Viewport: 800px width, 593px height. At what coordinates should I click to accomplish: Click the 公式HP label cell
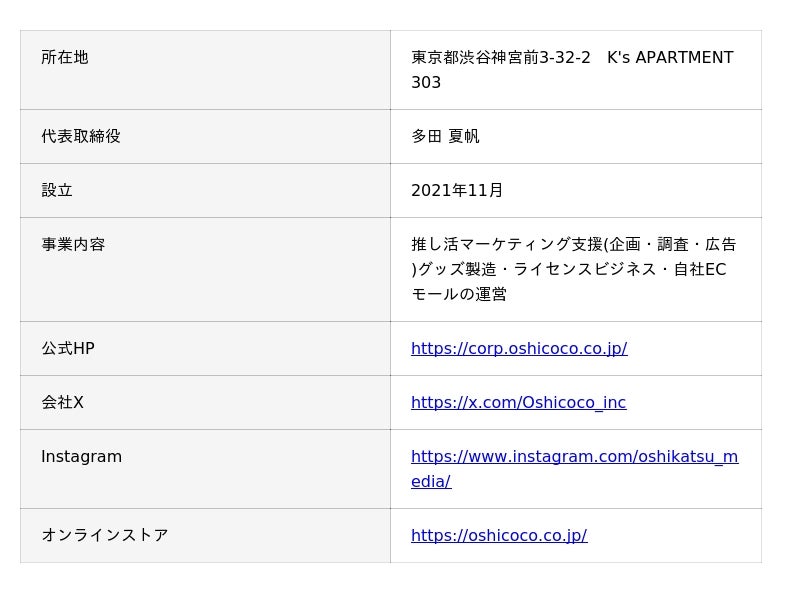tap(68, 348)
